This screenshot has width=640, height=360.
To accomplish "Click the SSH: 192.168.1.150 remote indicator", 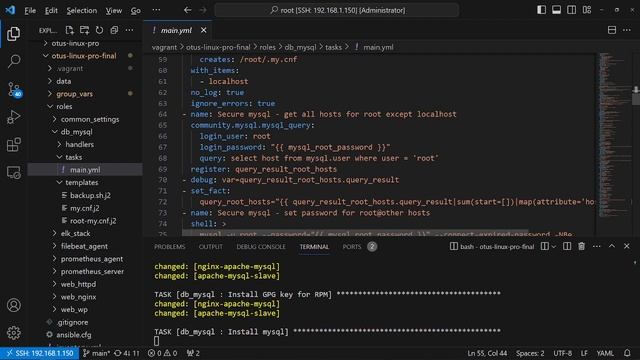I will [40, 353].
